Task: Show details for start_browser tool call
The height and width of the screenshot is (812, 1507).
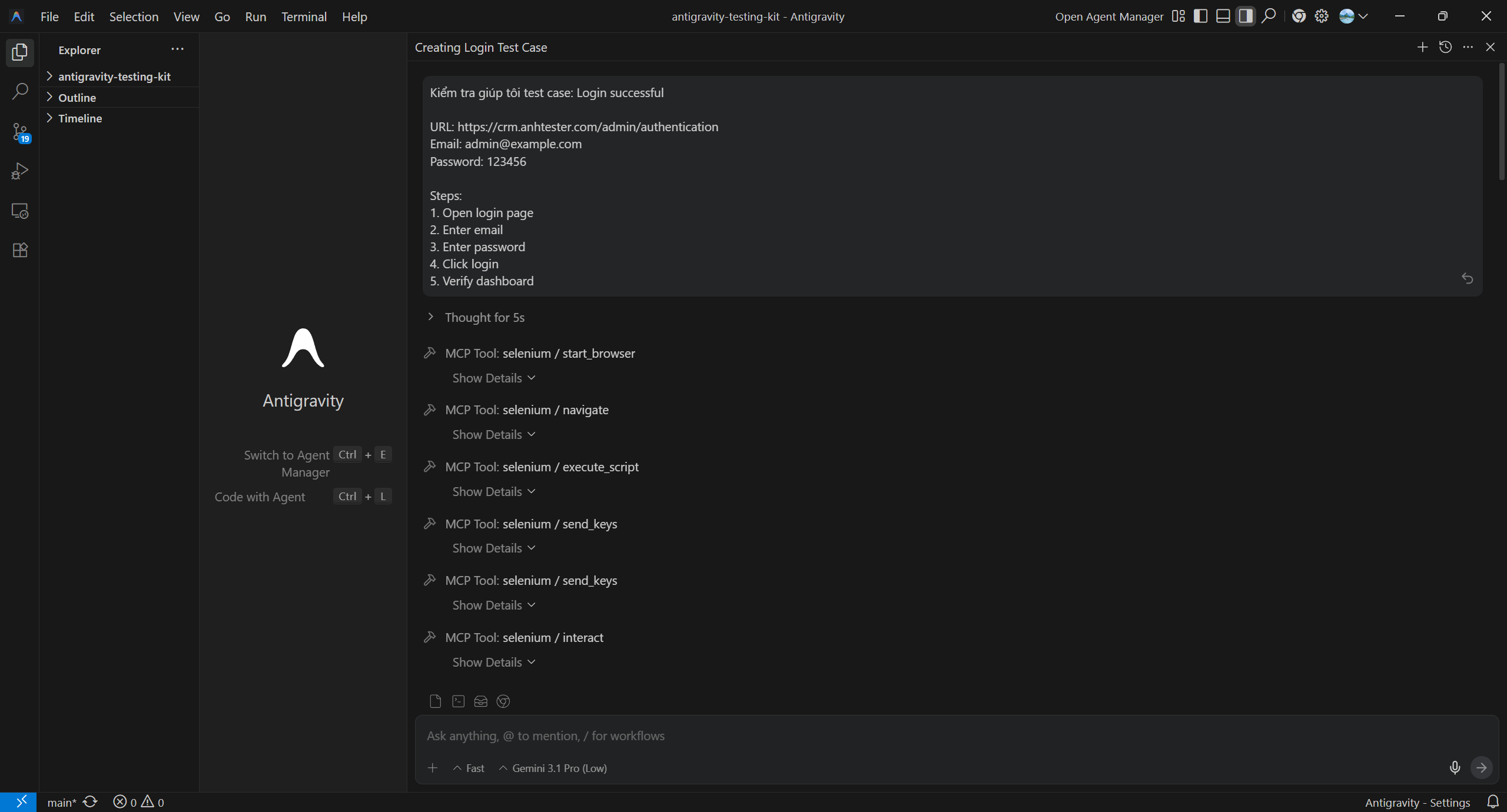Action: point(493,378)
